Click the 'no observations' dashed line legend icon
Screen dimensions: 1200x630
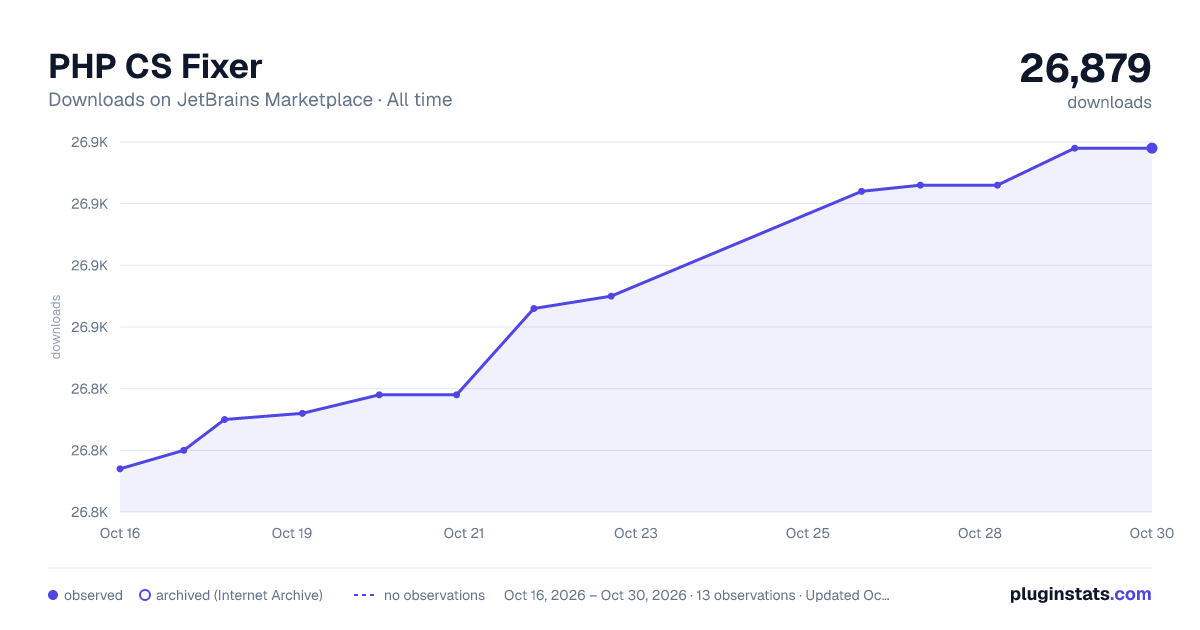tap(364, 595)
